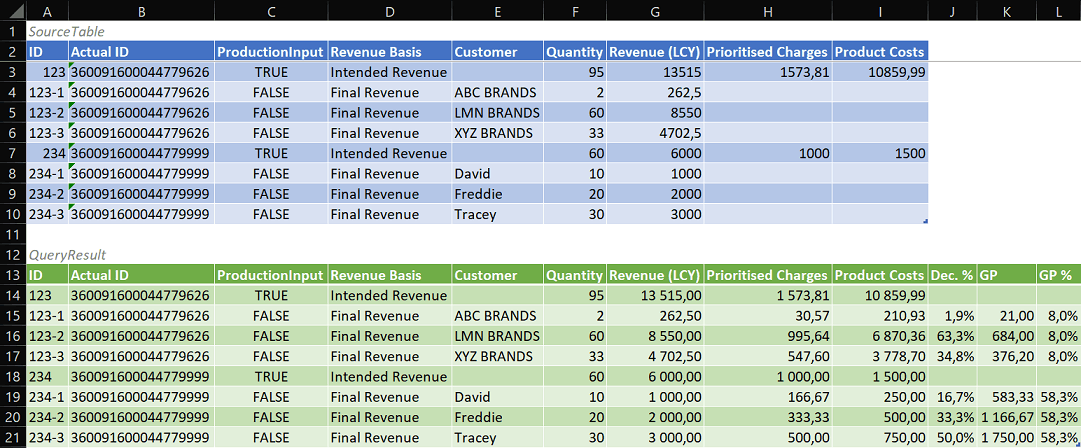The height and width of the screenshot is (448, 1081).
Task: Select GP cell showing 1 750,00
Action: 1007,438
